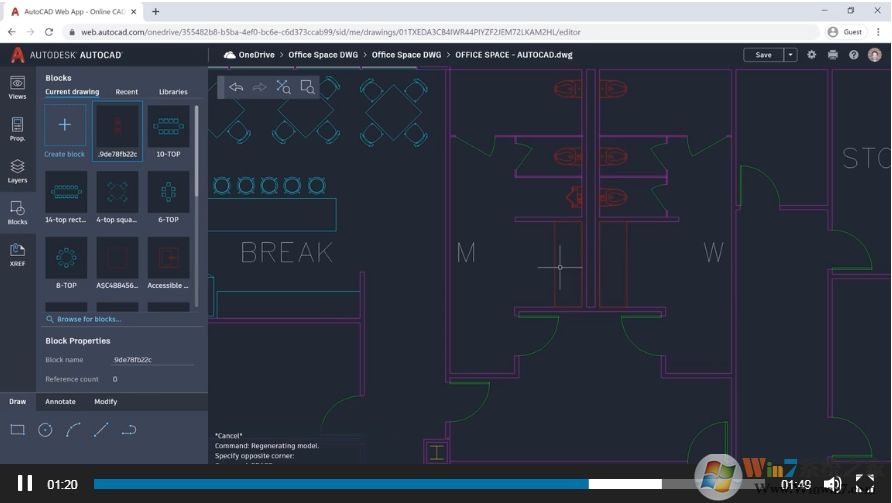
Task: Toggle fullscreen video mode
Action: click(864, 485)
